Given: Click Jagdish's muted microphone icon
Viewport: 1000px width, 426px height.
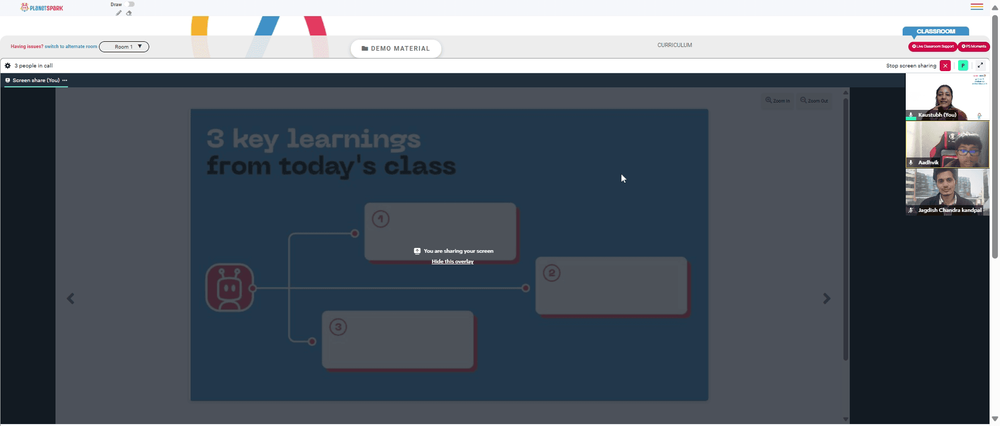Looking at the screenshot, I should (x=911, y=210).
